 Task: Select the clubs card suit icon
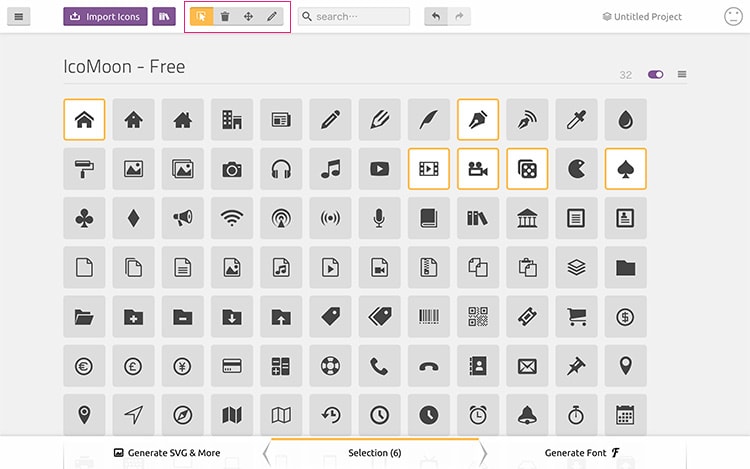click(x=84, y=218)
